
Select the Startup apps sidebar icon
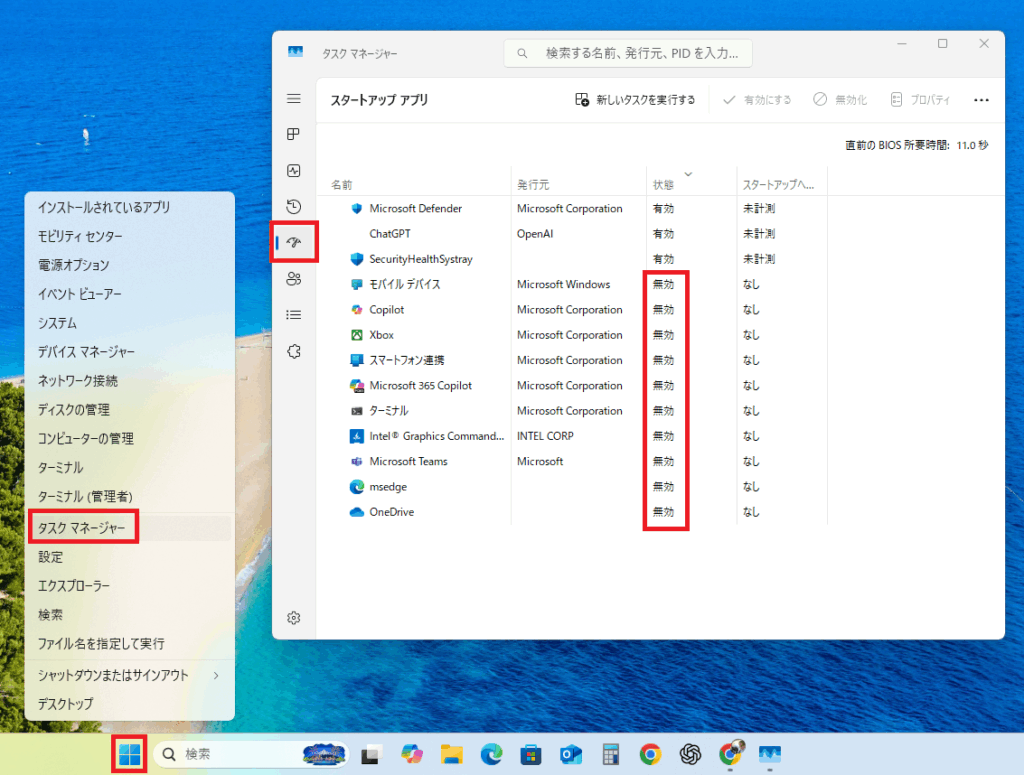pyautogui.click(x=294, y=243)
